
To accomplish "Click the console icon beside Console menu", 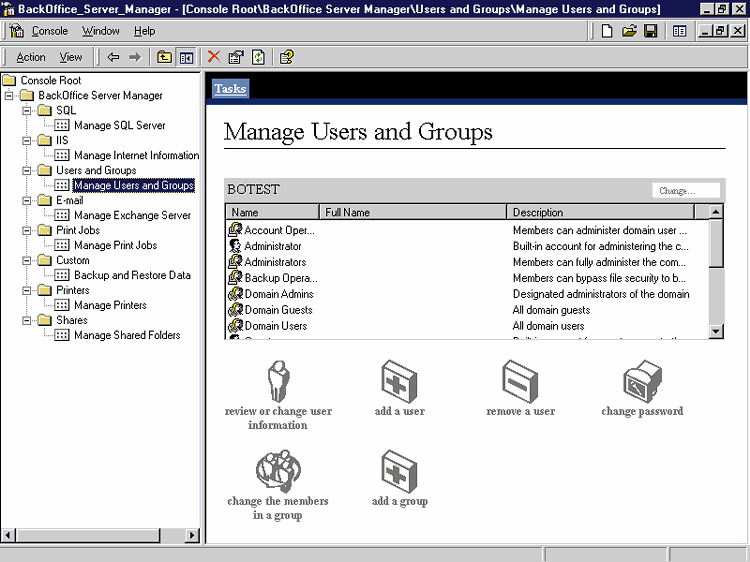I will pos(16,31).
